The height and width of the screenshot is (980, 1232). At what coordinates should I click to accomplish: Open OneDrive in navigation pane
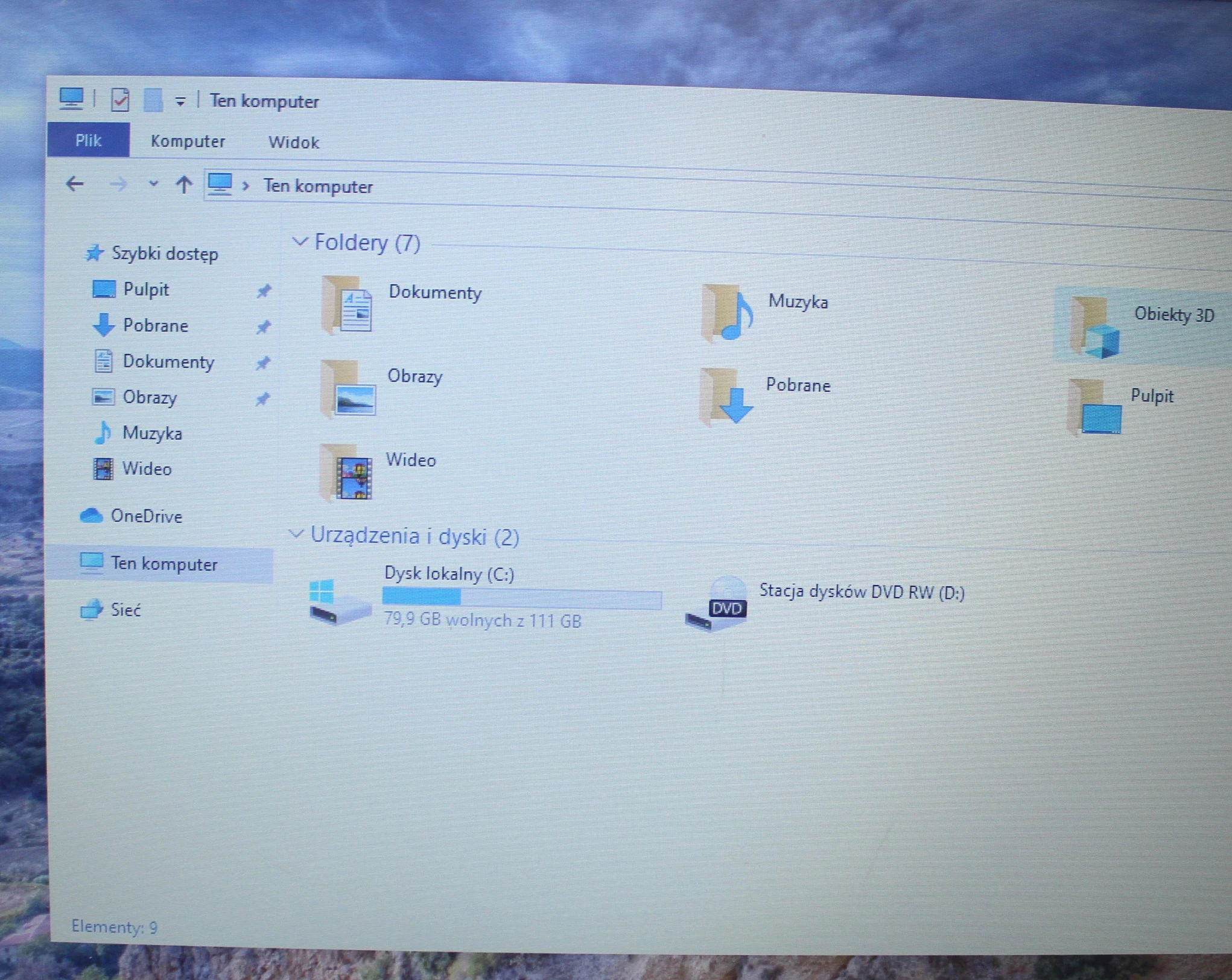click(x=146, y=516)
